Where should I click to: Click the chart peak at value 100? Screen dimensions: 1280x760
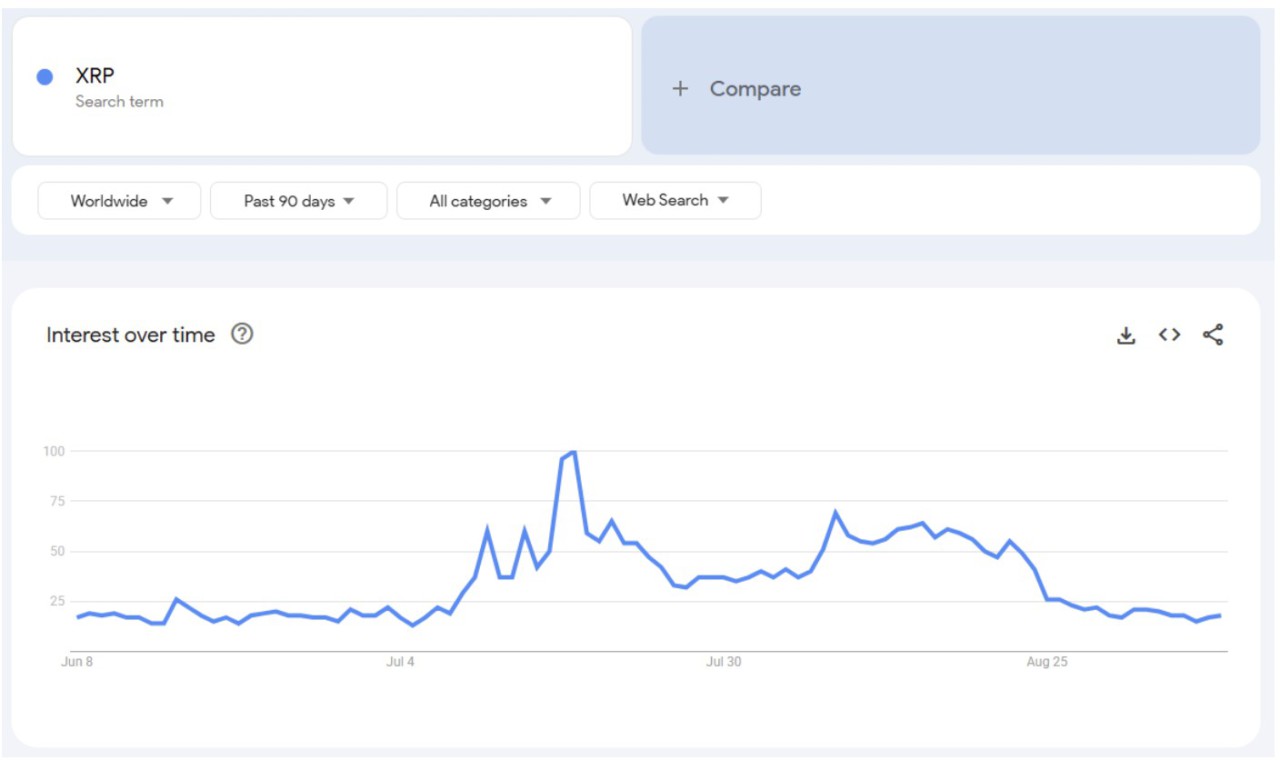[x=573, y=453]
